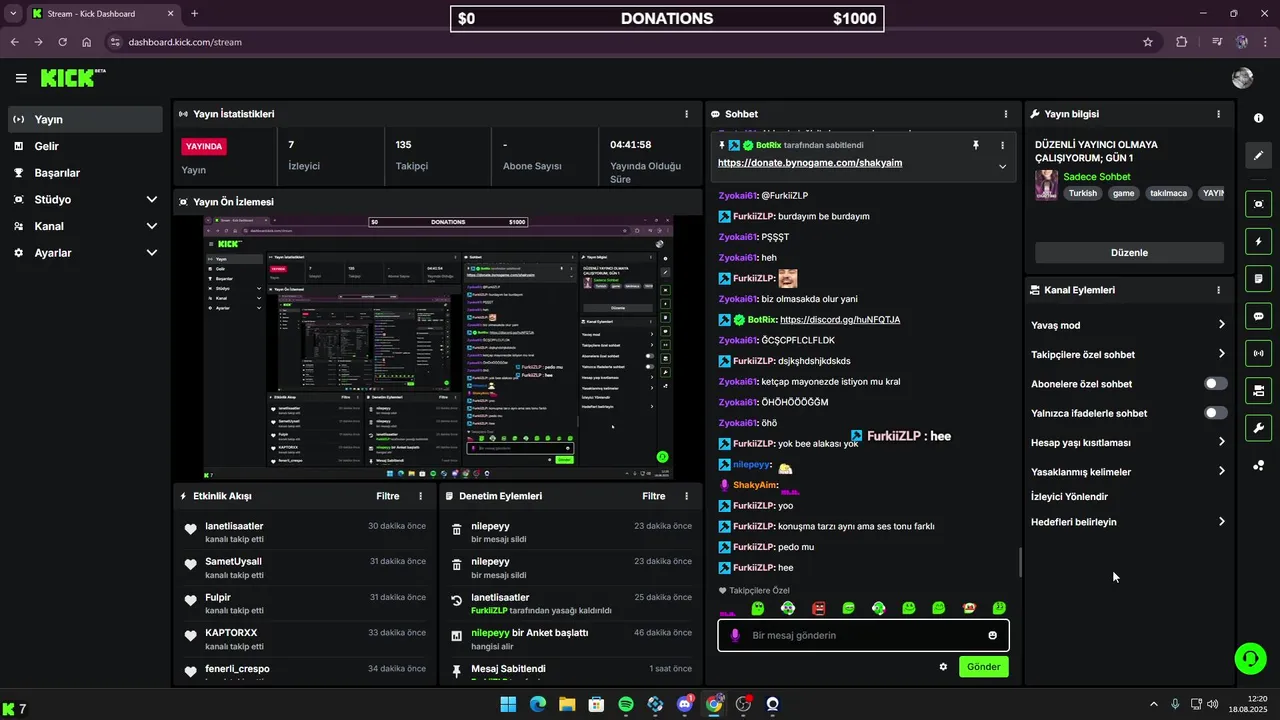Open the emoji picker in message box
The image size is (1280, 720).
click(x=992, y=635)
